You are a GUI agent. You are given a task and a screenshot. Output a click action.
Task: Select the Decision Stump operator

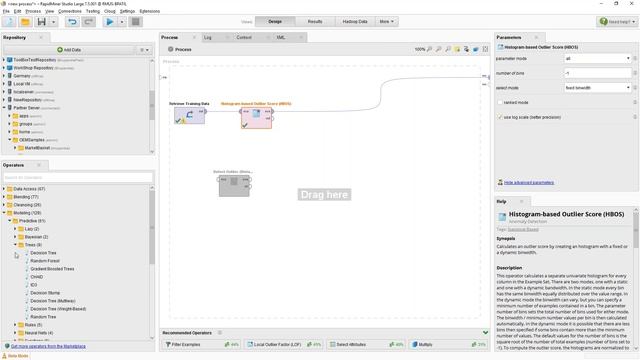click(x=45, y=293)
